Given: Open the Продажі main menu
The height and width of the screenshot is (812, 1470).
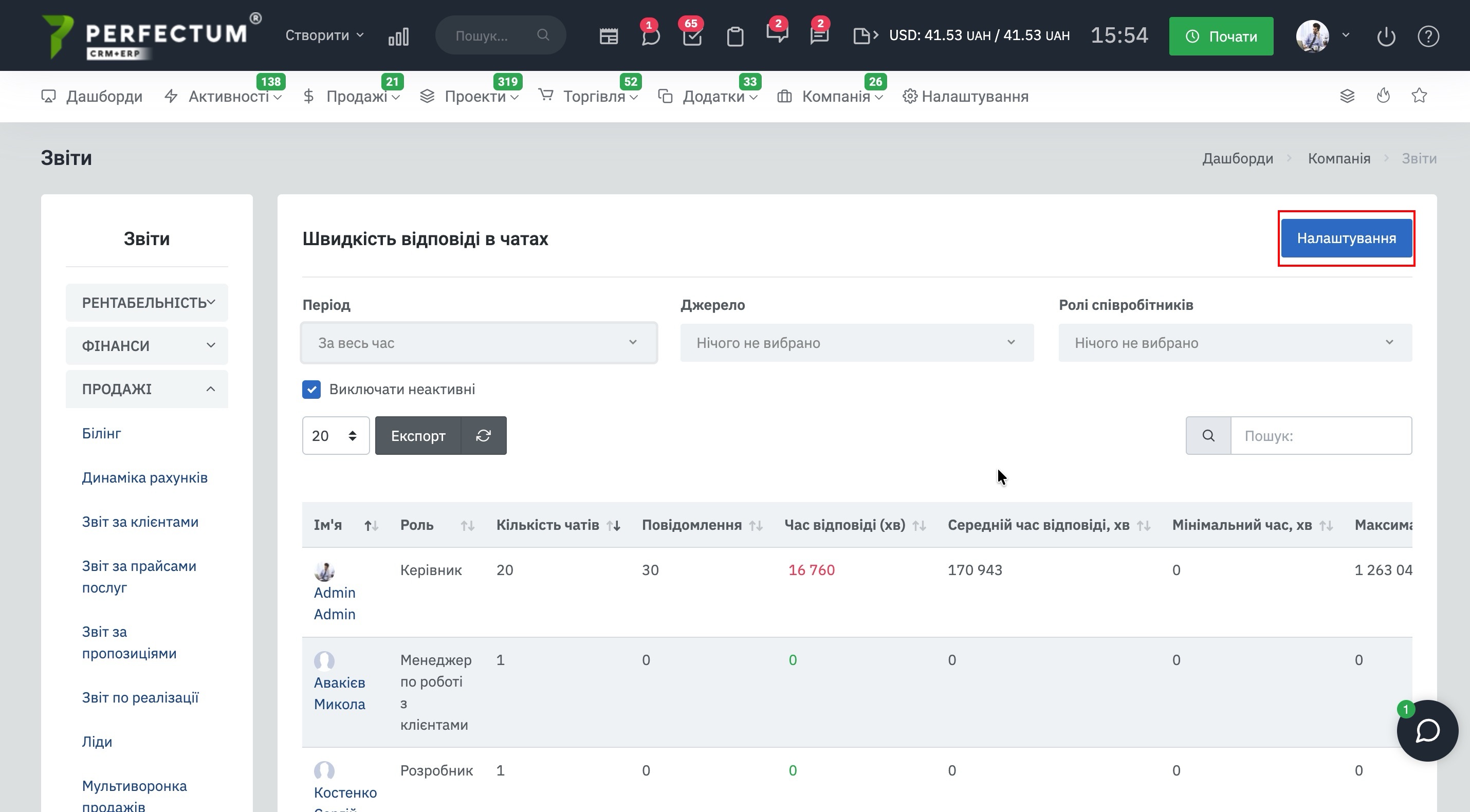Looking at the screenshot, I should click(x=357, y=97).
